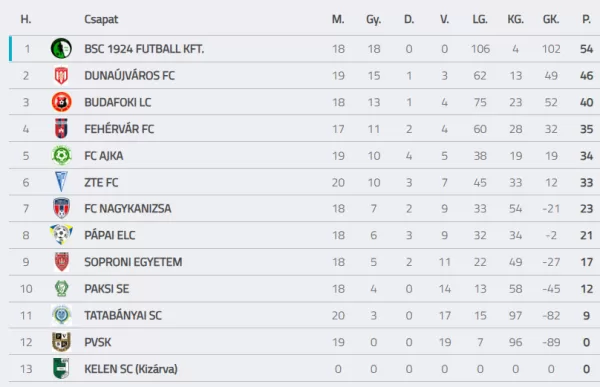Viewport: 600px width, 387px height.
Task: Click the Dunaújváros FC crest icon
Action: pos(61,75)
